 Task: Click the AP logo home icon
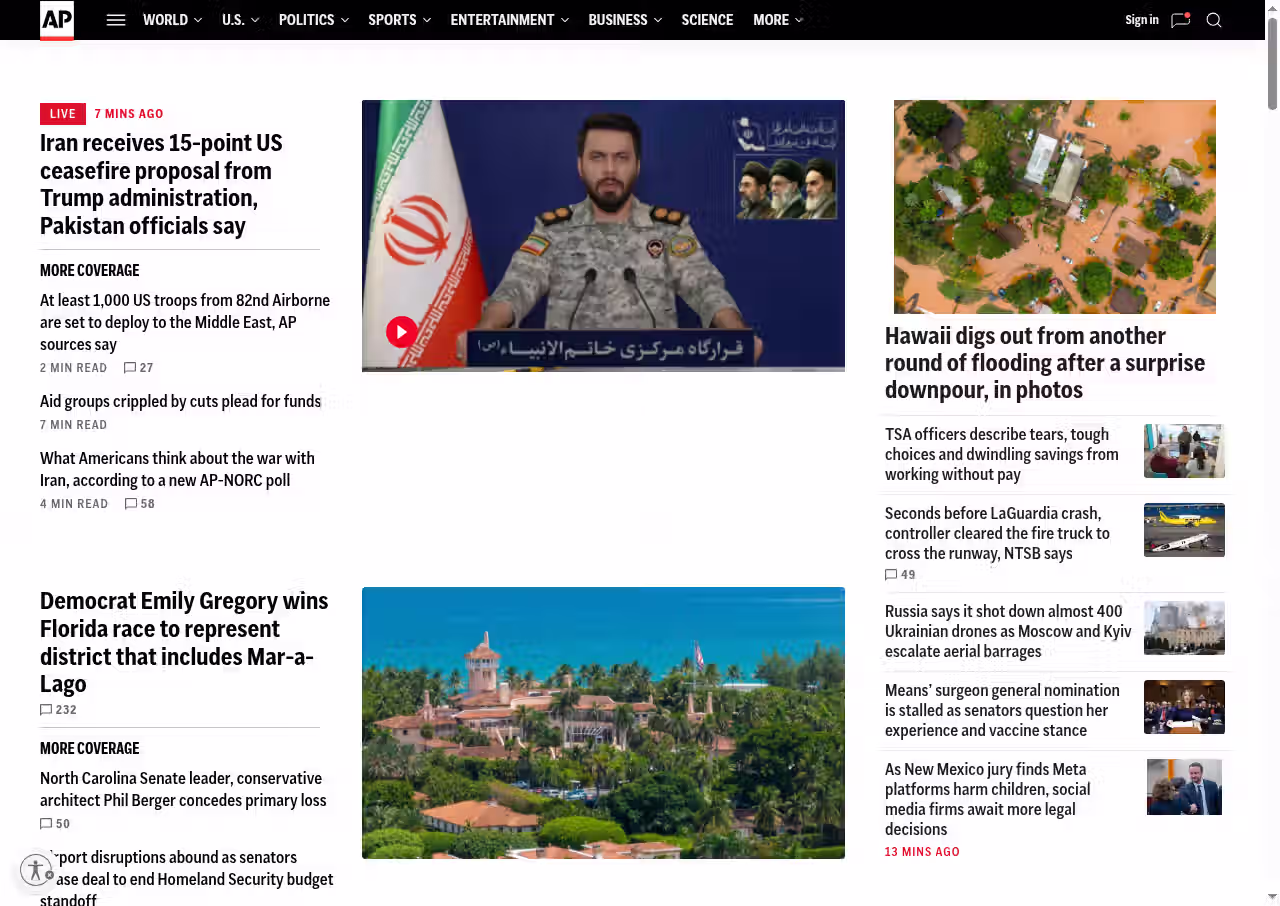[x=57, y=20]
